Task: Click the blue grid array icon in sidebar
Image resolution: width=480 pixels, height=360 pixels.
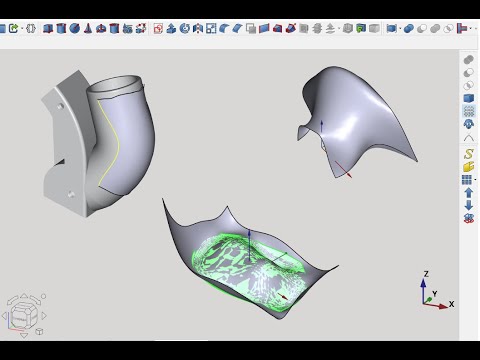Action: coord(467,180)
